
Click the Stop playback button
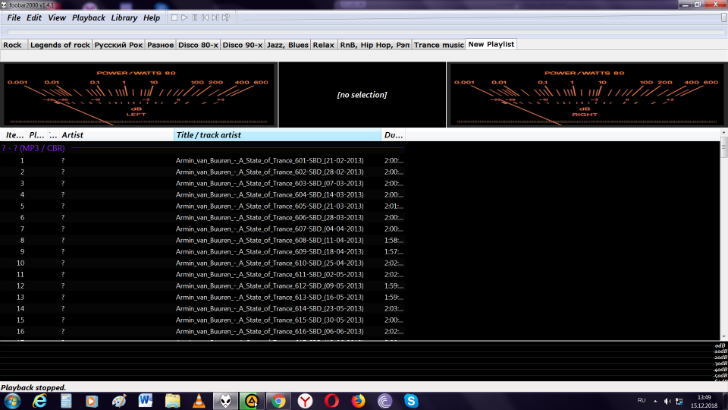(174, 18)
